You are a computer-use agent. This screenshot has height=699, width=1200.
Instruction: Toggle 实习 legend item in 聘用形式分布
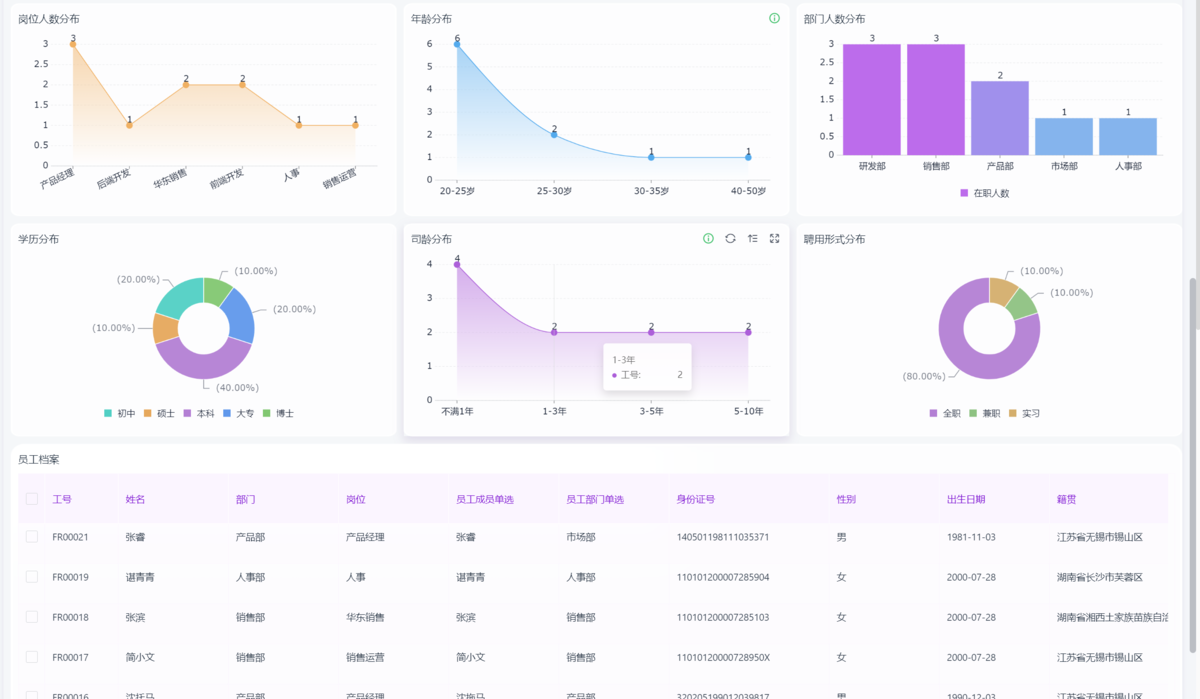(1024, 413)
